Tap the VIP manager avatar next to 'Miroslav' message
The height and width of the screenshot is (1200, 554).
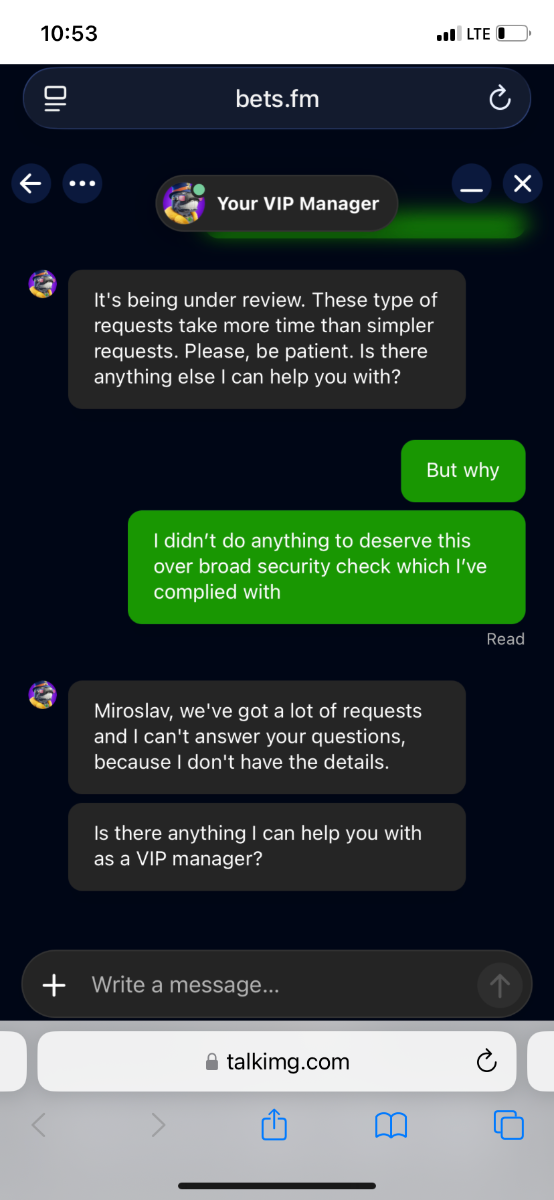tap(43, 695)
